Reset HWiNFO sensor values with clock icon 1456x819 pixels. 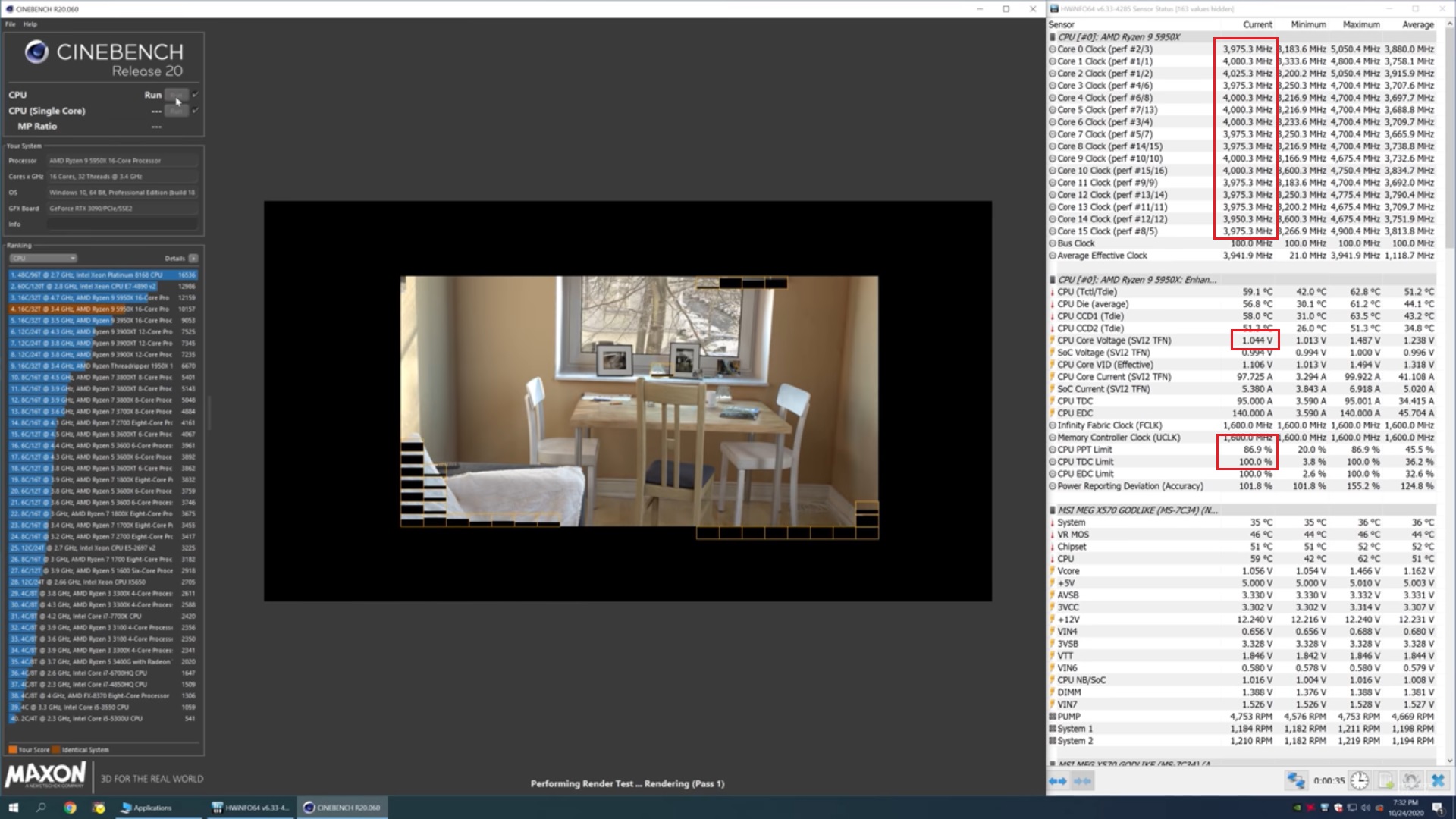tap(1360, 780)
